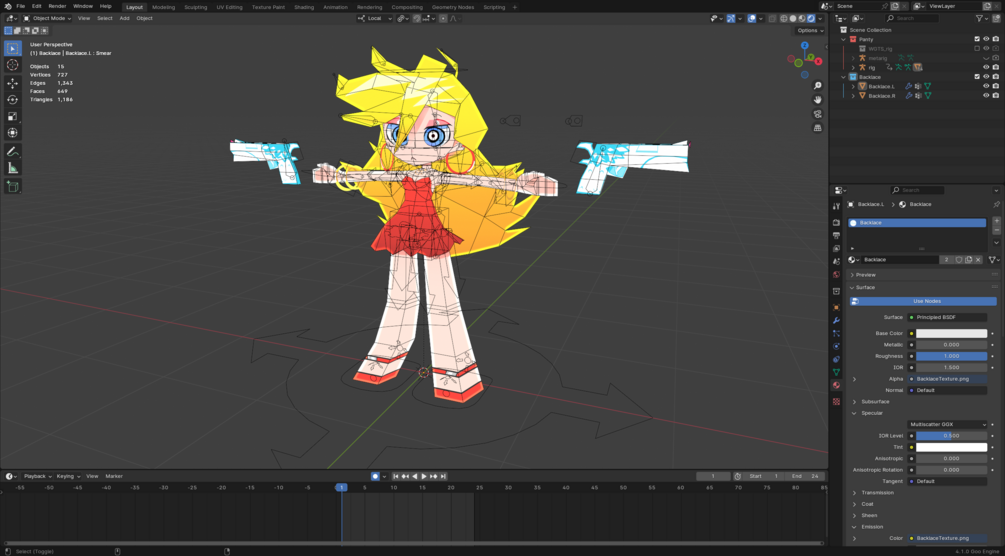Viewport: 1005px width, 556px height.
Task: Click the pan view hand icon
Action: point(817,99)
